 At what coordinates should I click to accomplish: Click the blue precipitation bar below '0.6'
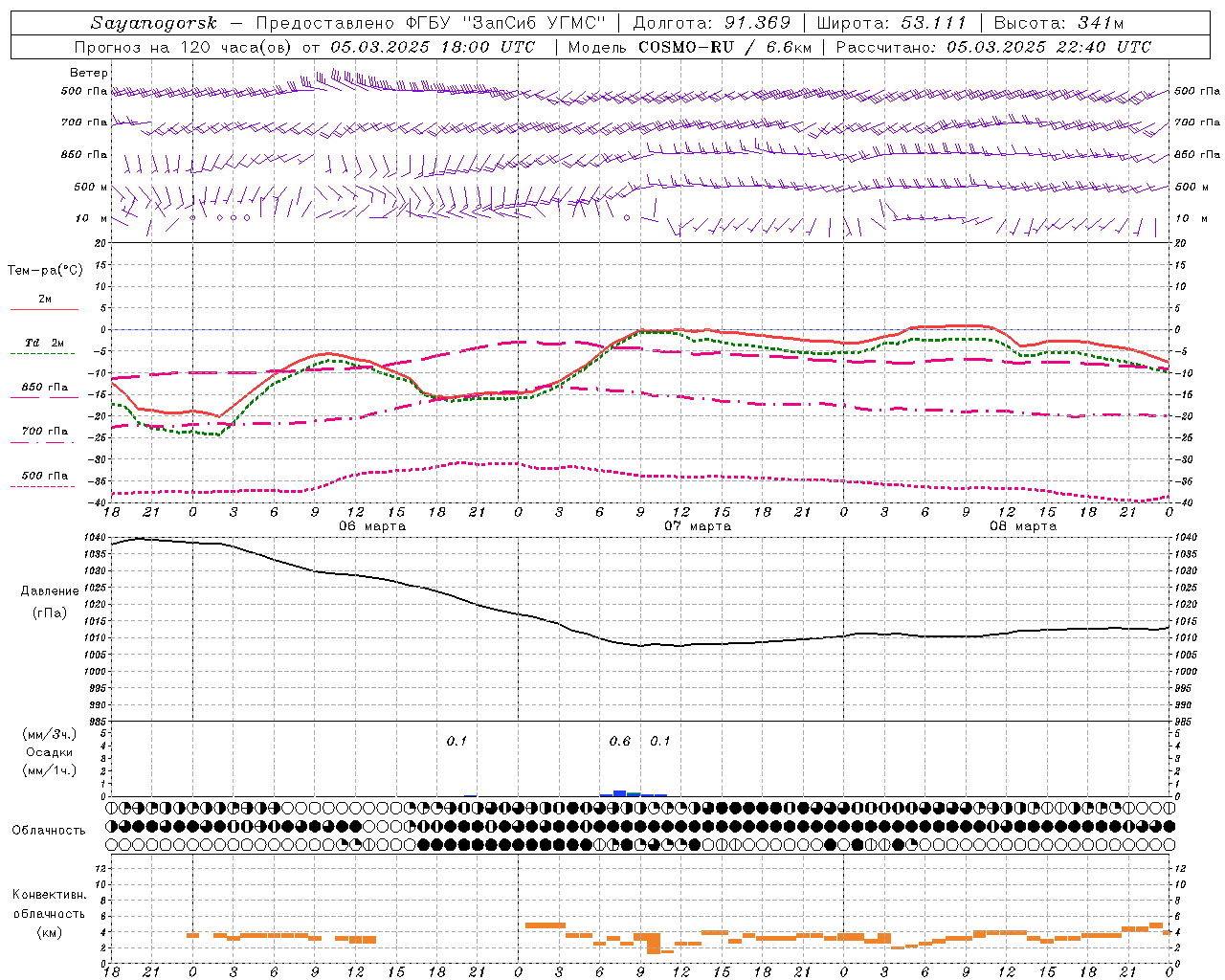click(619, 793)
